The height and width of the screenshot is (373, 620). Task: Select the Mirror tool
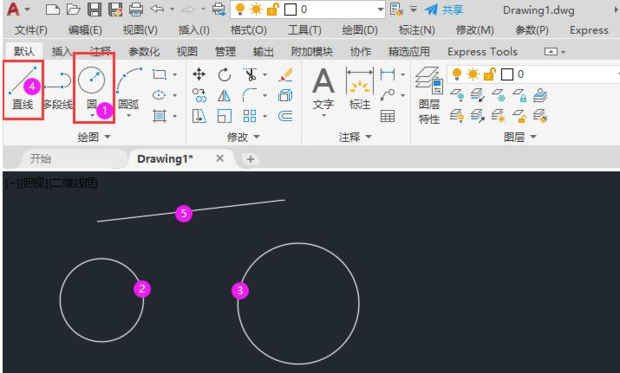(x=224, y=95)
